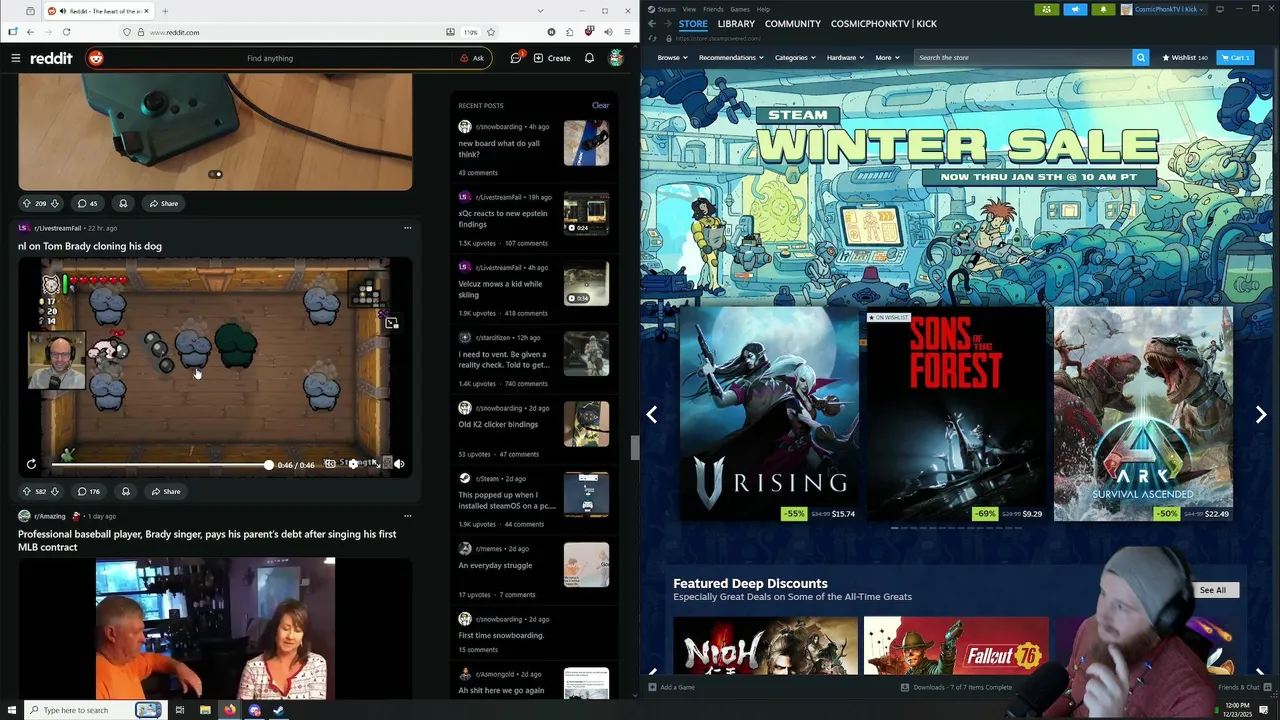The height and width of the screenshot is (720, 1280).
Task: Upvote the post with 209 votes
Action: click(x=27, y=203)
